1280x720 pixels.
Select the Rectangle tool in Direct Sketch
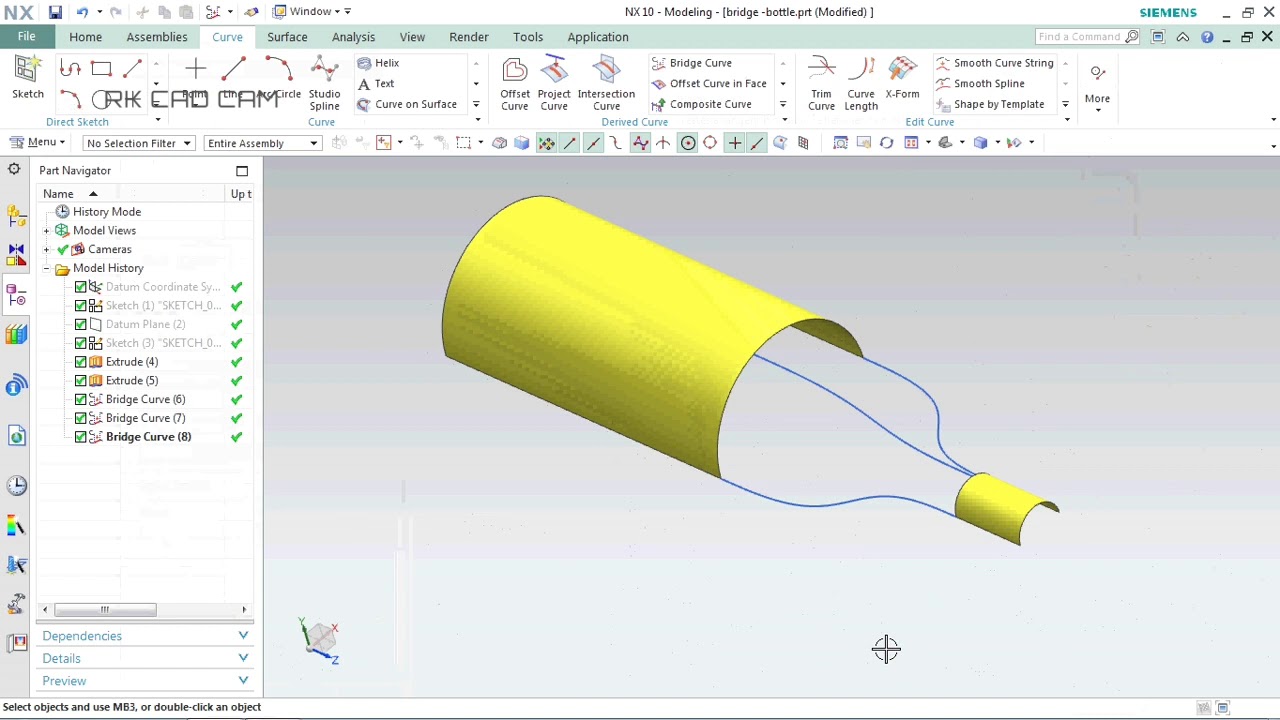point(101,69)
